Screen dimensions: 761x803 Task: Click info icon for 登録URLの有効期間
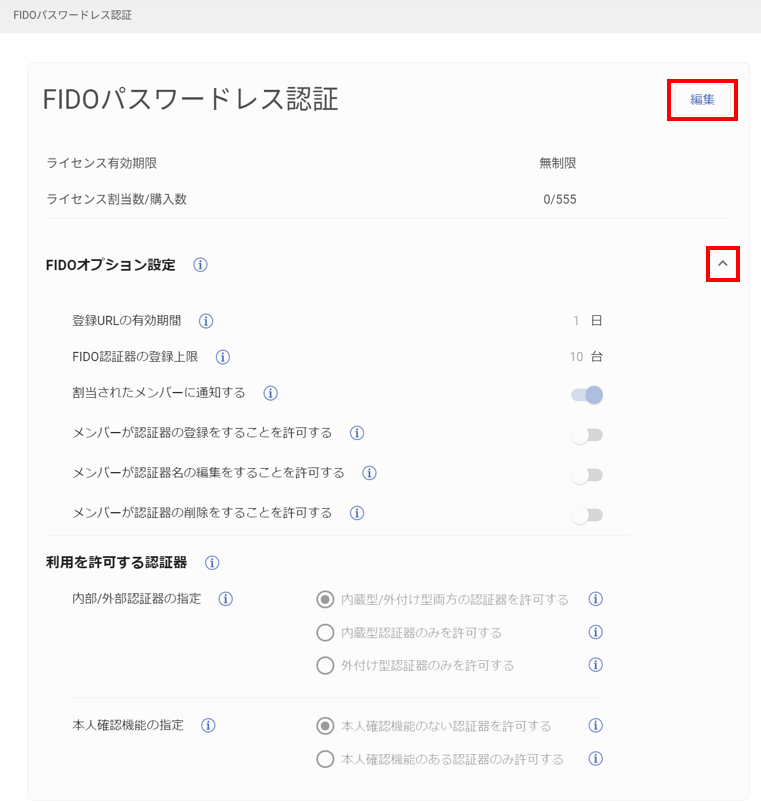(206, 321)
